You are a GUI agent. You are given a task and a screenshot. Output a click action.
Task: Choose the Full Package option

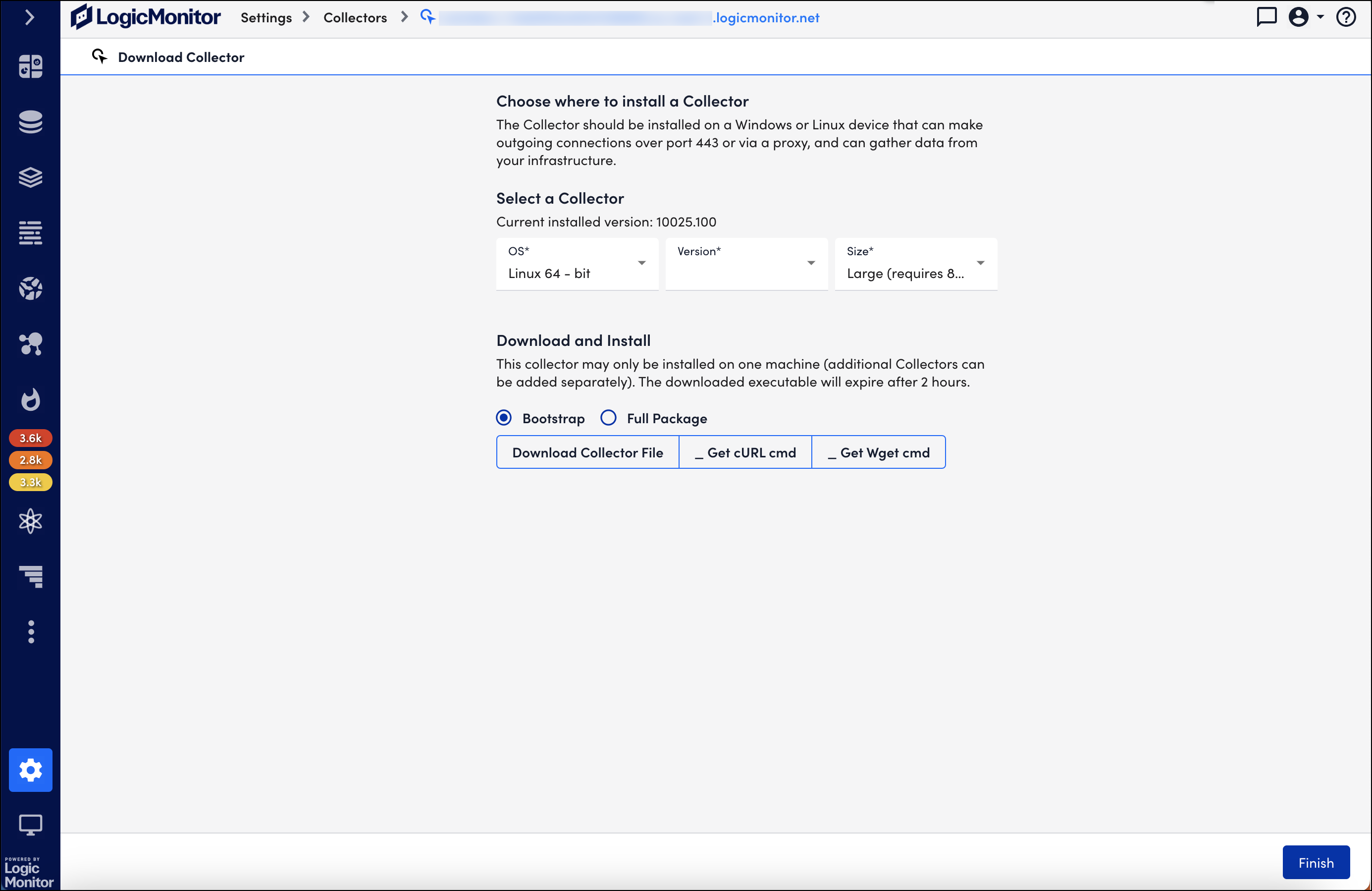click(608, 418)
